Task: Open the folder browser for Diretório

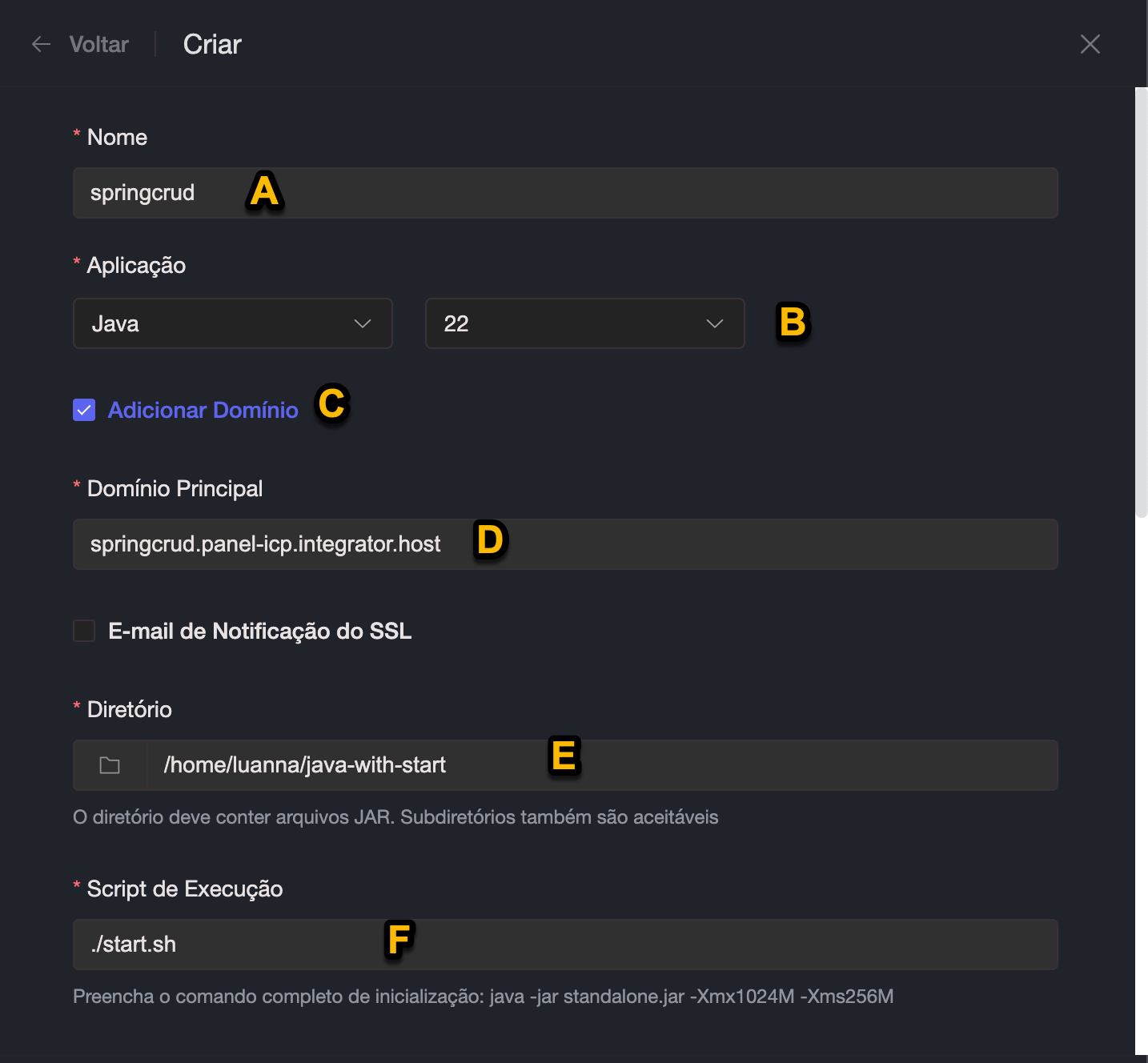Action: point(110,765)
